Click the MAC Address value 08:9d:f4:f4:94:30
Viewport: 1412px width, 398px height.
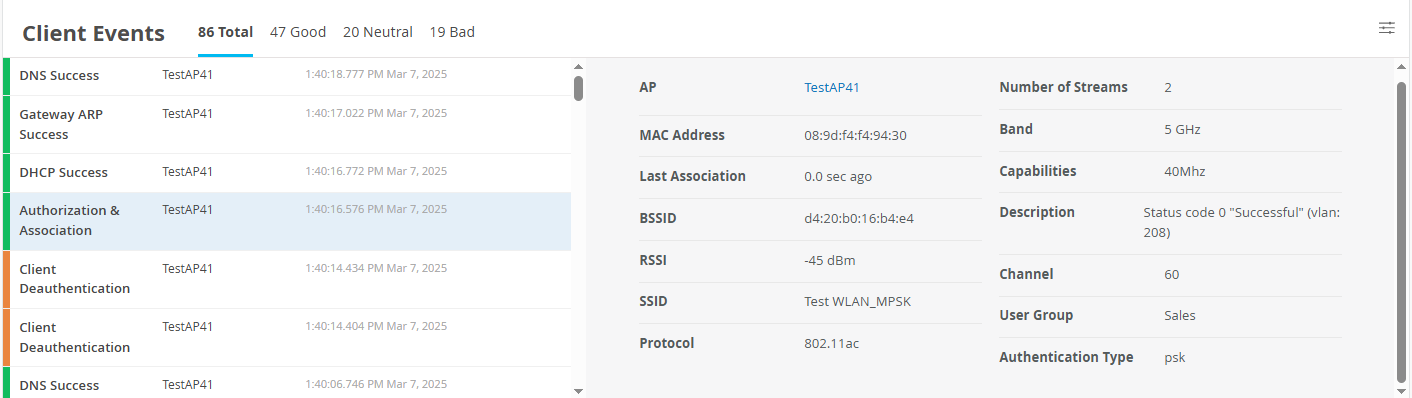(855, 135)
